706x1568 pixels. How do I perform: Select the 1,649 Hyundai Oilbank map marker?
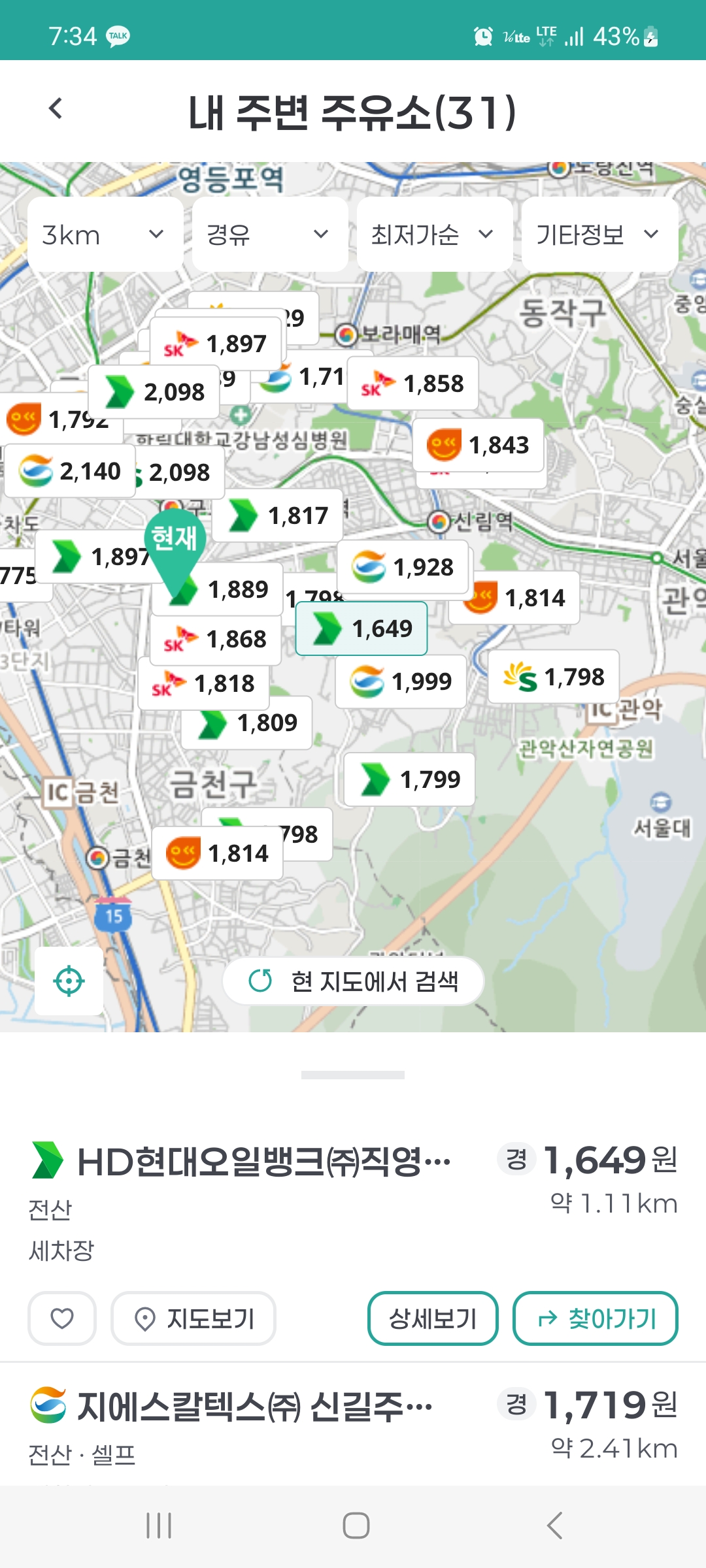point(361,629)
